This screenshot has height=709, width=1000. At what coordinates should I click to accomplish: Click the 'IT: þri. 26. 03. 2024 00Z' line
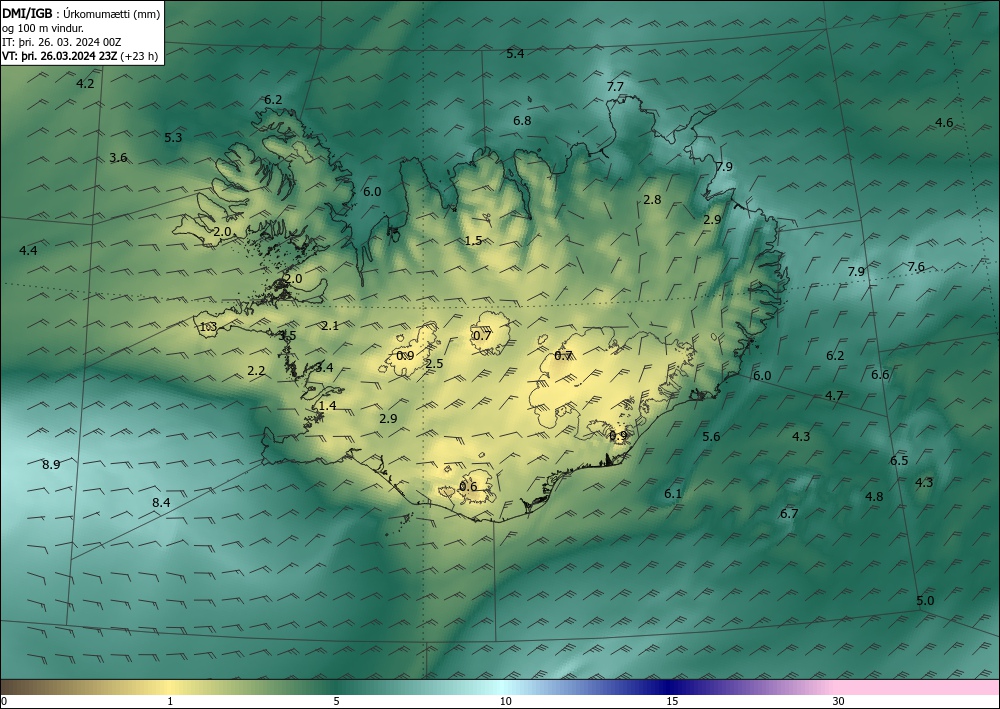pos(62,42)
